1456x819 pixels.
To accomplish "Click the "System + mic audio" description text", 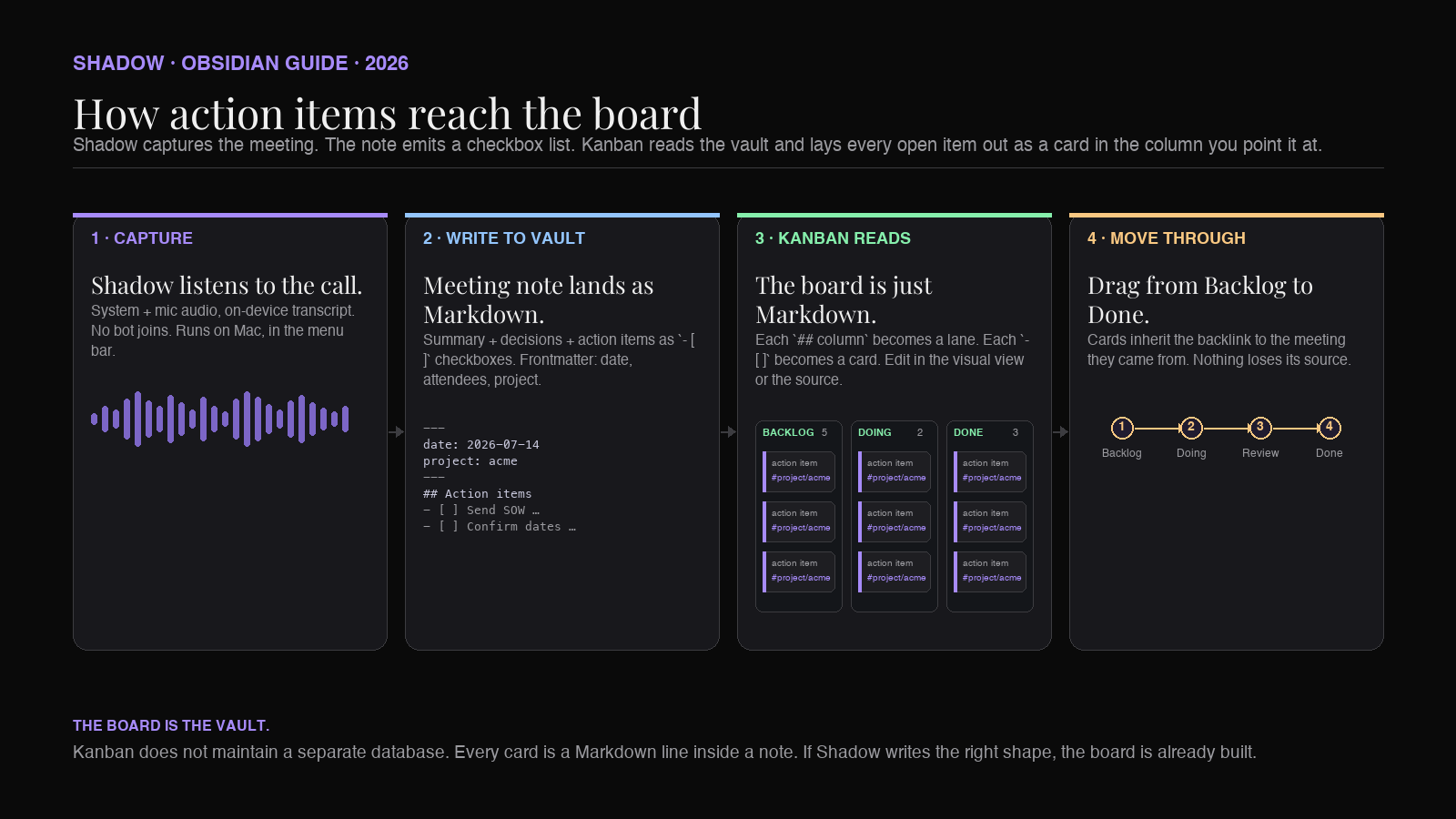I will pos(223,330).
